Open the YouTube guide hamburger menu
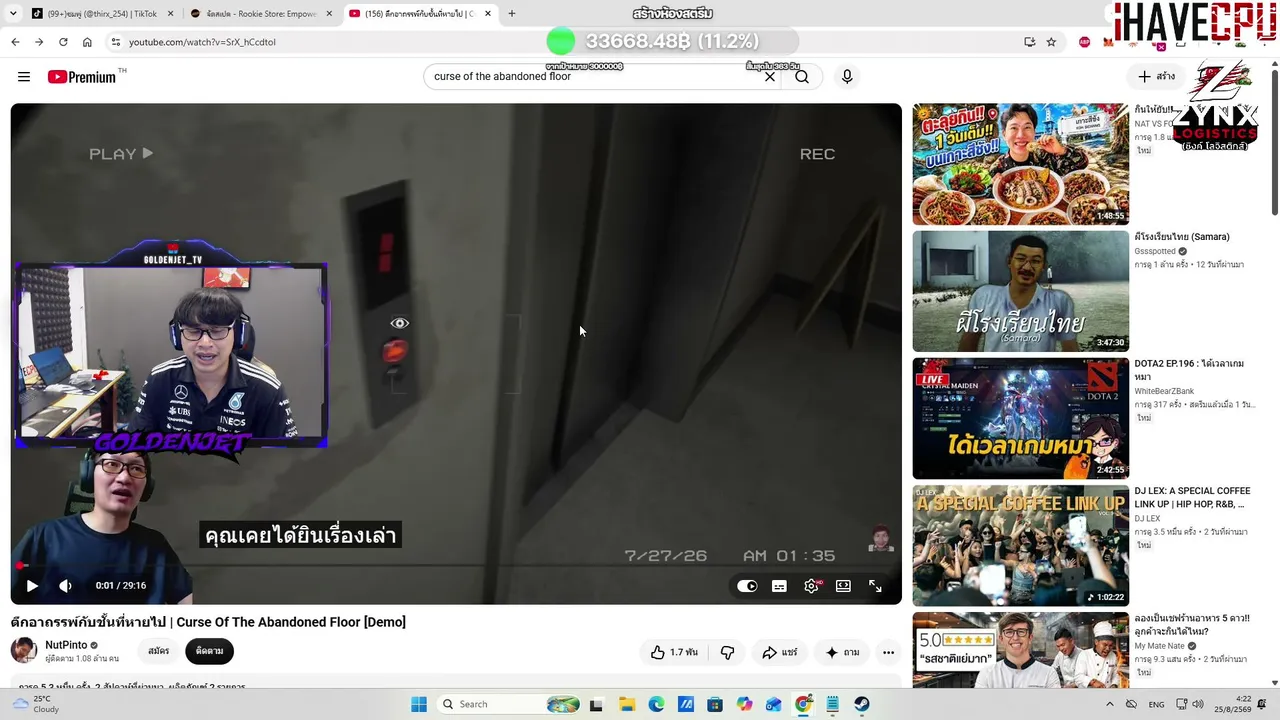 pos(24,77)
